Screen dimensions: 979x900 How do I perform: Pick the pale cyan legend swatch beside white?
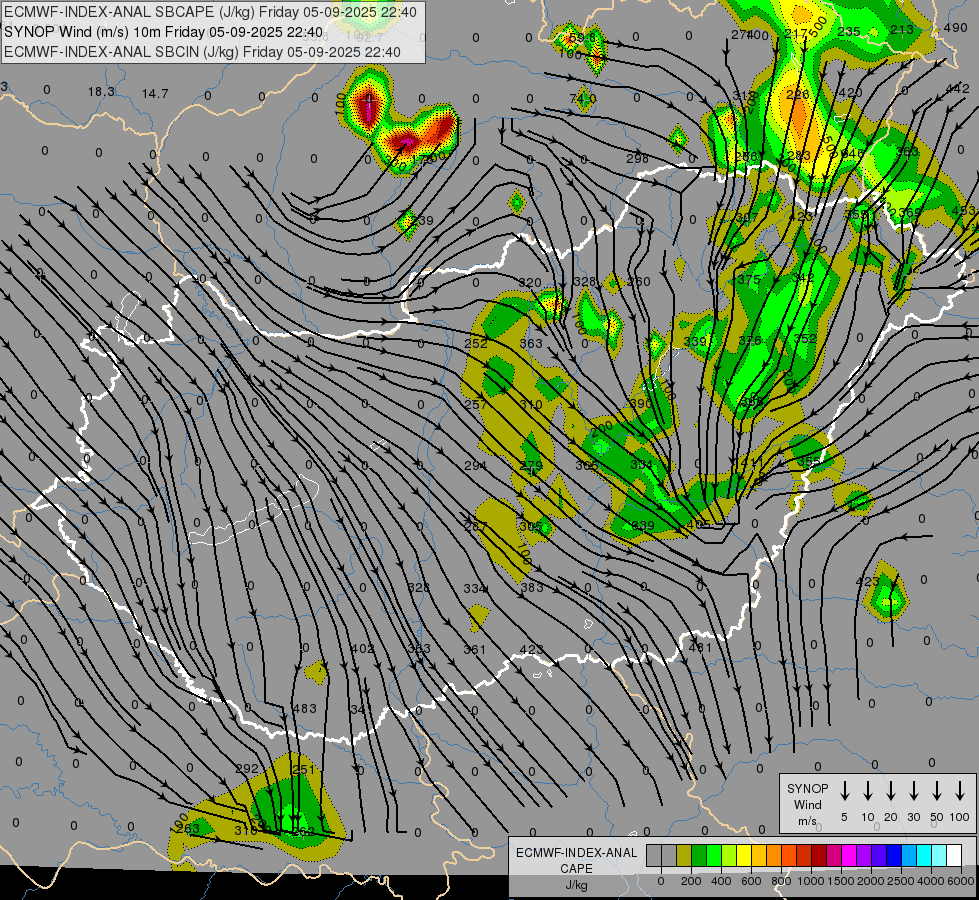tap(939, 856)
